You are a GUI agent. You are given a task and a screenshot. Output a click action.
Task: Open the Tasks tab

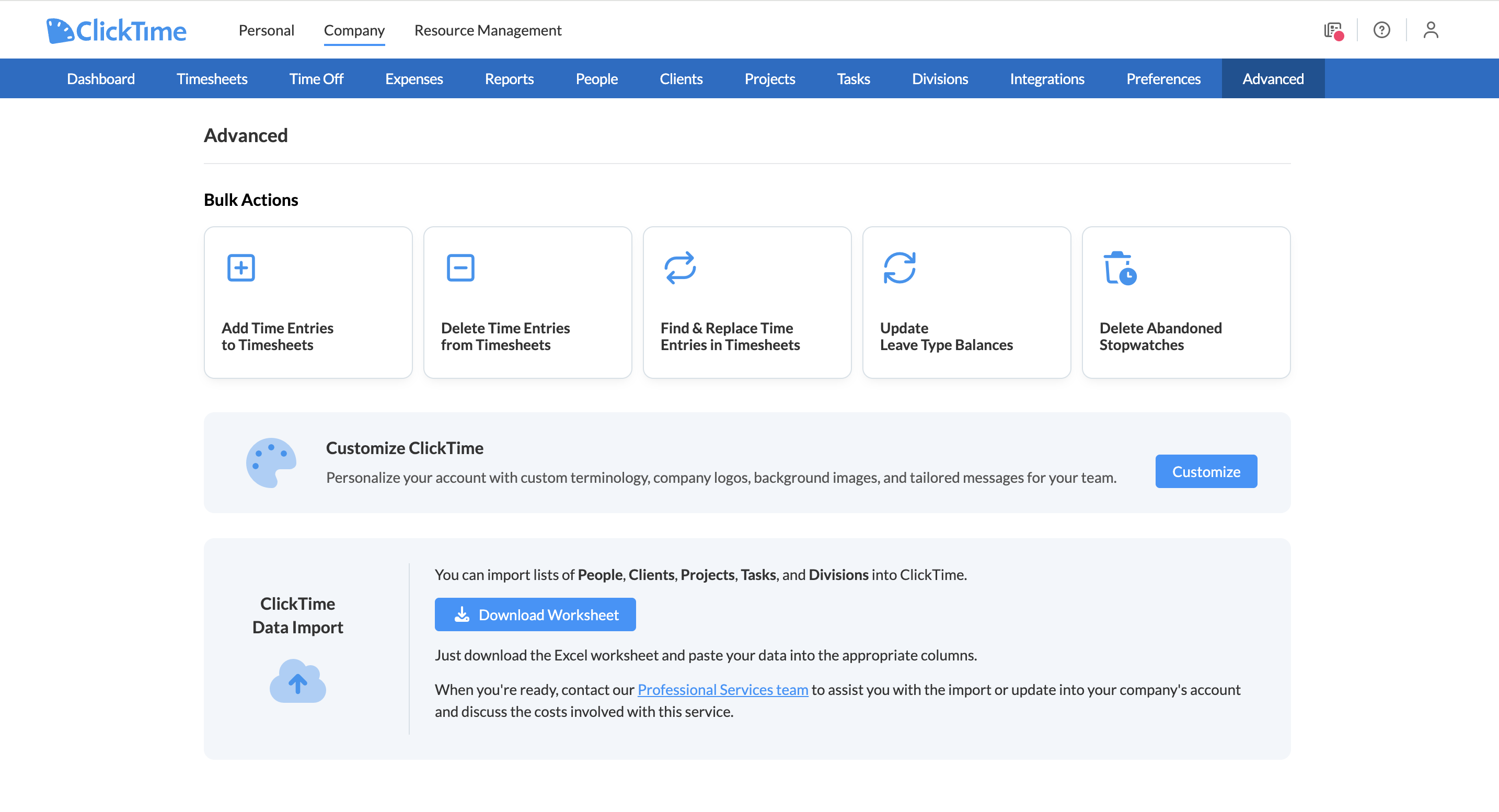[x=853, y=78]
